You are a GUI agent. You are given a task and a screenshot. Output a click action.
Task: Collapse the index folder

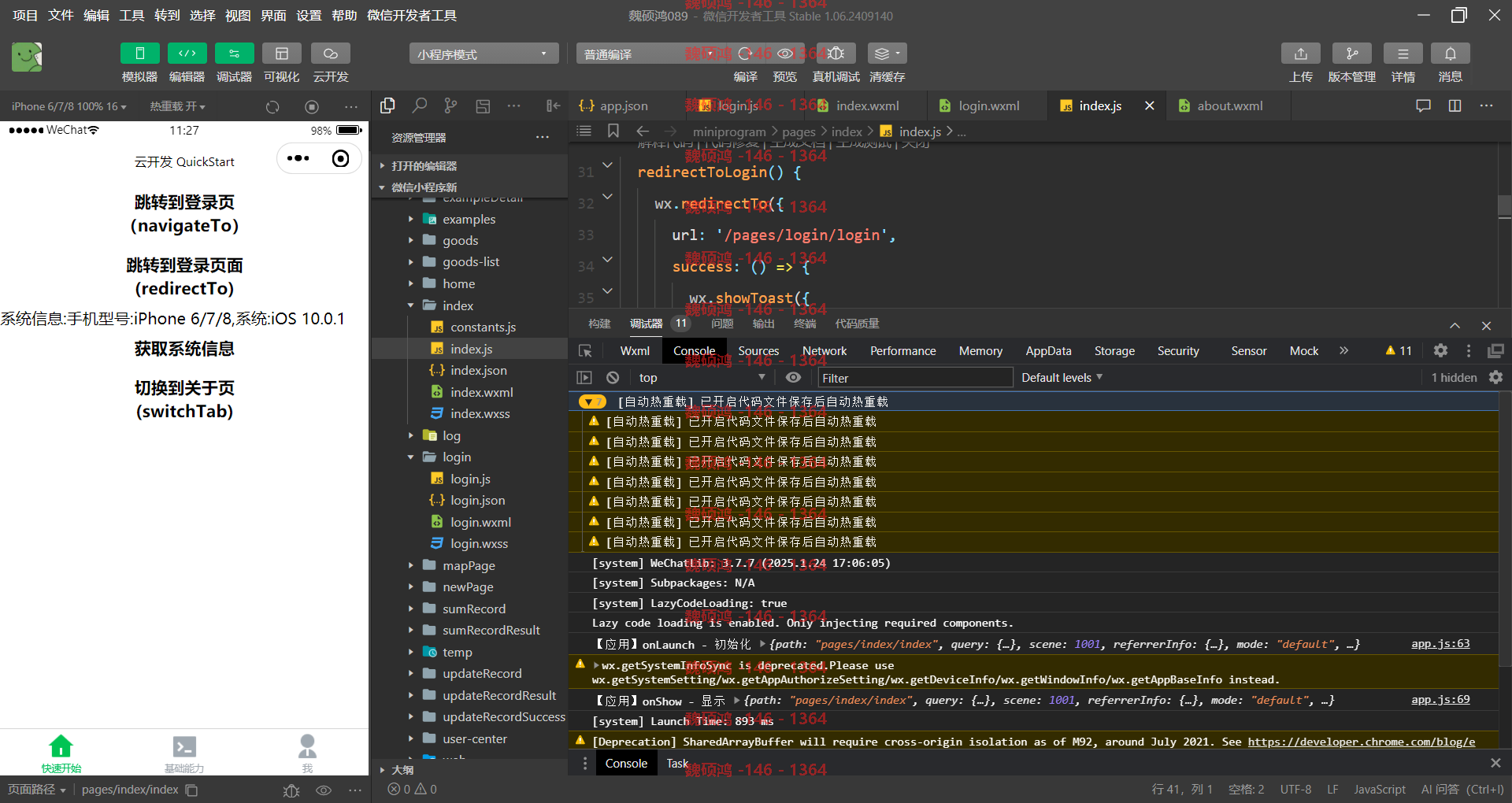click(x=470, y=305)
